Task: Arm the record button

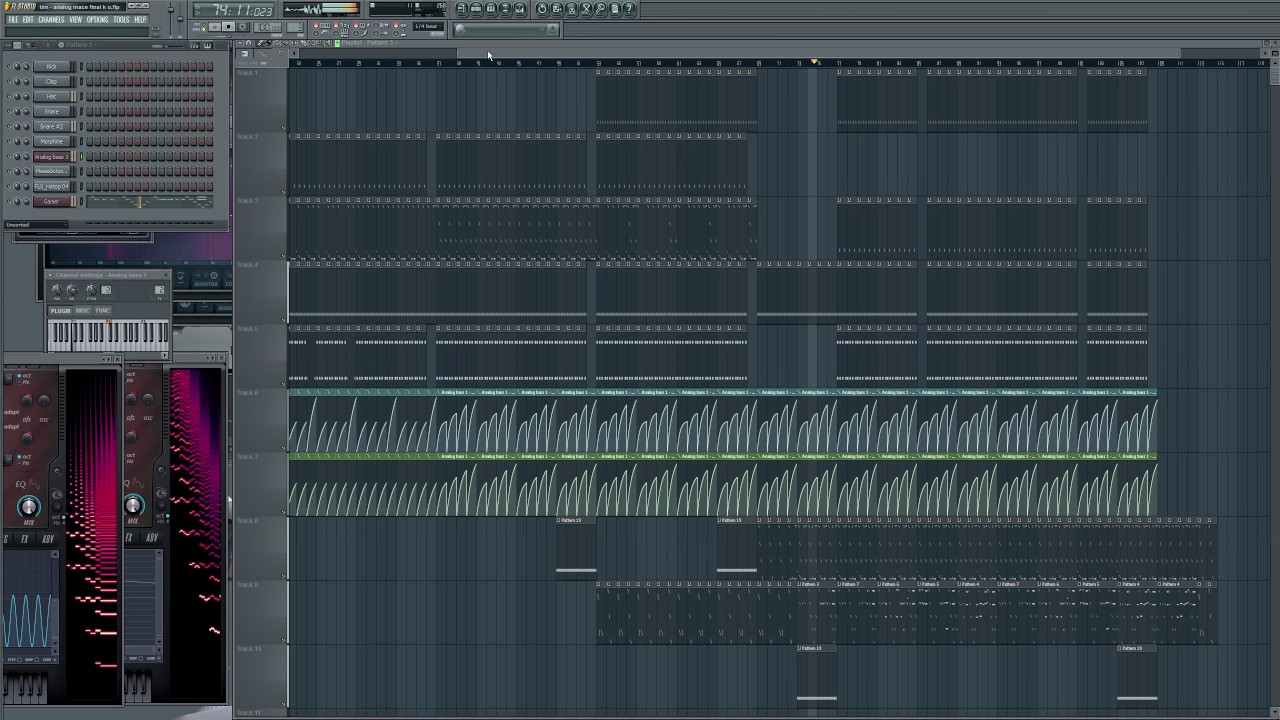Action: pos(243,26)
